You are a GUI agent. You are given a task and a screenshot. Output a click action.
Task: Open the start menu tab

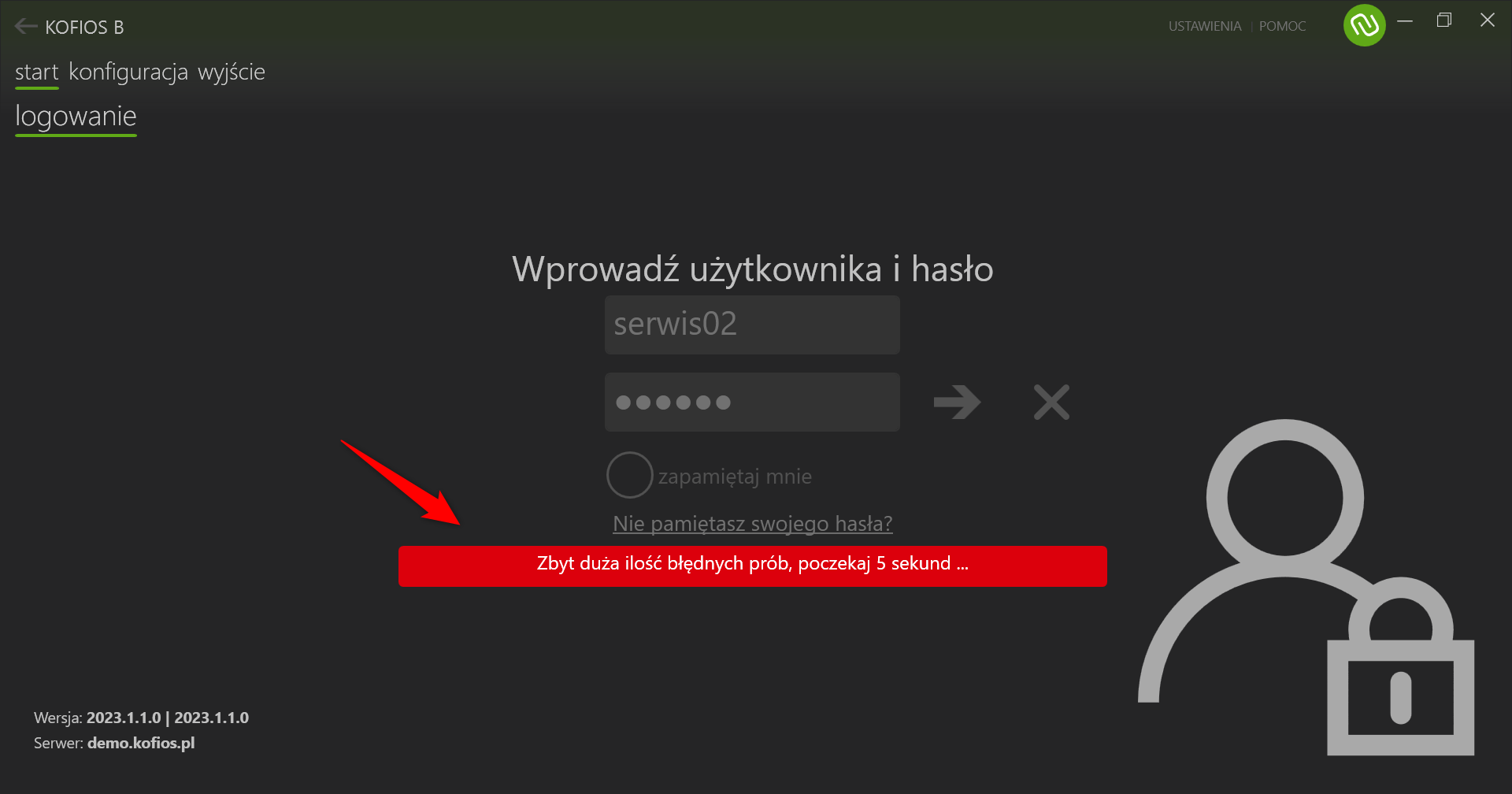(37, 72)
